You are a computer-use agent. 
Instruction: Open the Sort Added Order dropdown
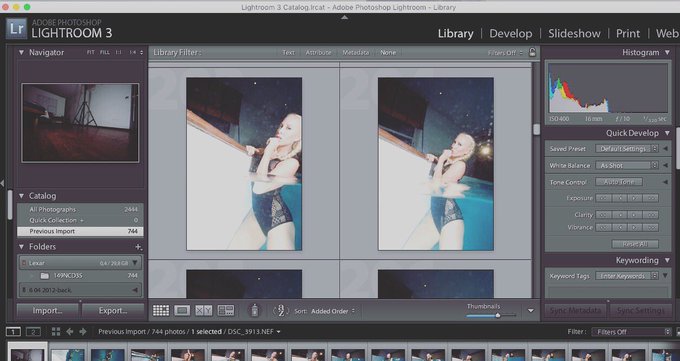pos(333,311)
